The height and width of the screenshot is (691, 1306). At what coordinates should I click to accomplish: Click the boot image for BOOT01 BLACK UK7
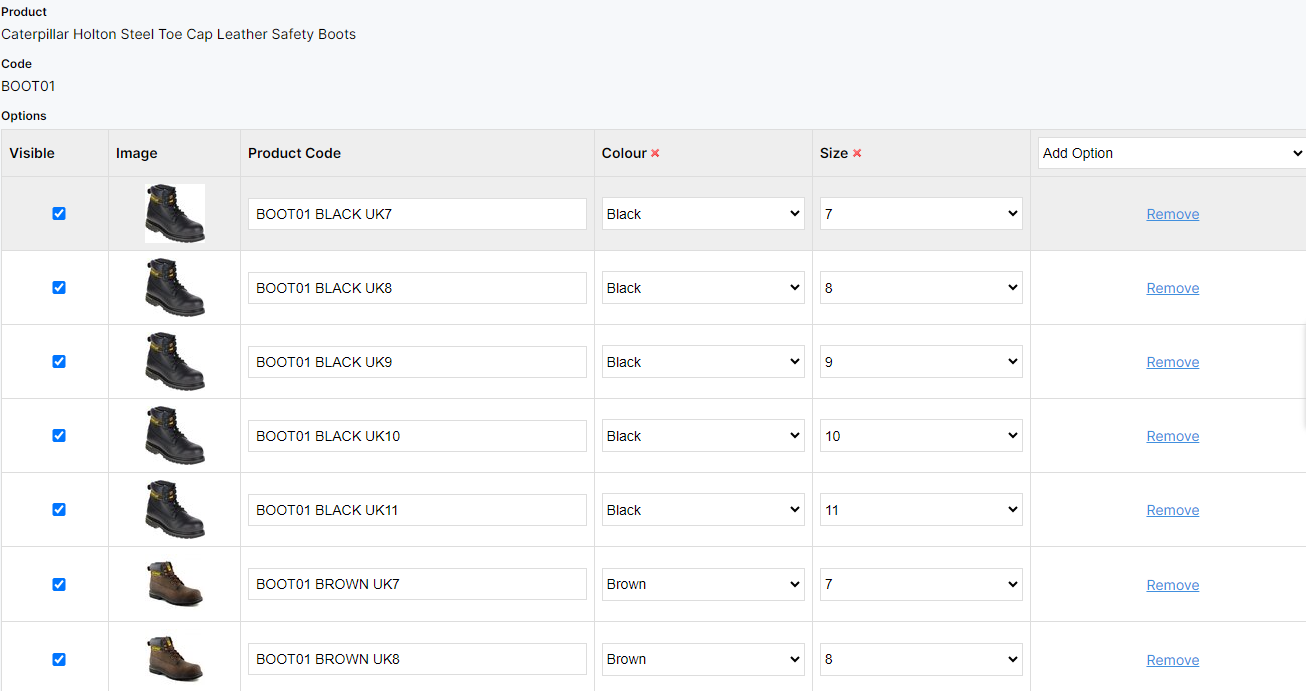(x=174, y=214)
